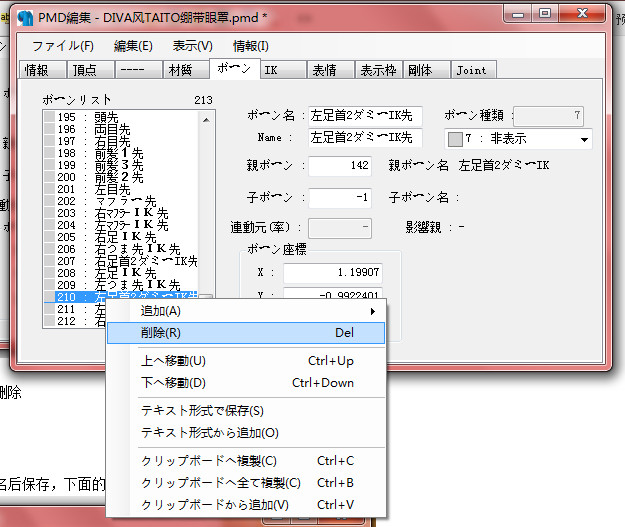625x527 pixels.
Task: Select bone 200 : 前髪2先
Action: point(122,177)
